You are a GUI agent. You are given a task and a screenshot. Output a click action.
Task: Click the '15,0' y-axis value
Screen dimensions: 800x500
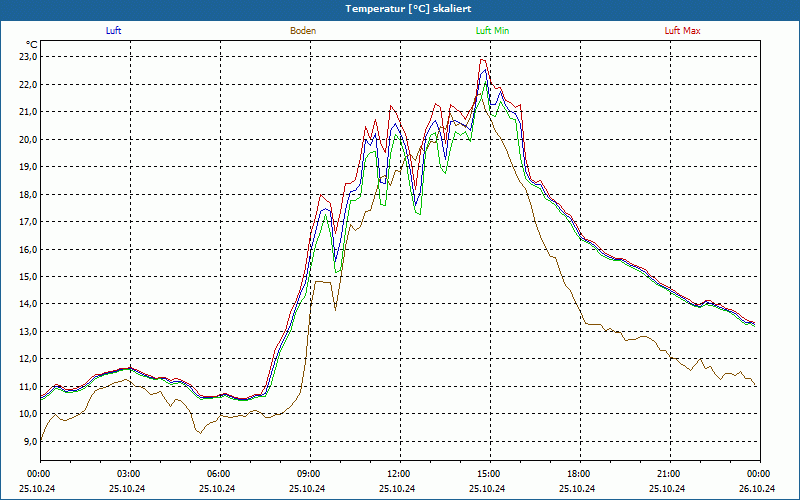tap(29, 277)
